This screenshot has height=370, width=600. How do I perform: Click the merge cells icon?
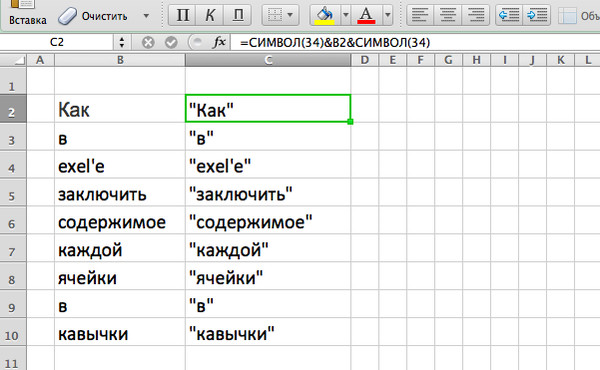tap(567, 16)
